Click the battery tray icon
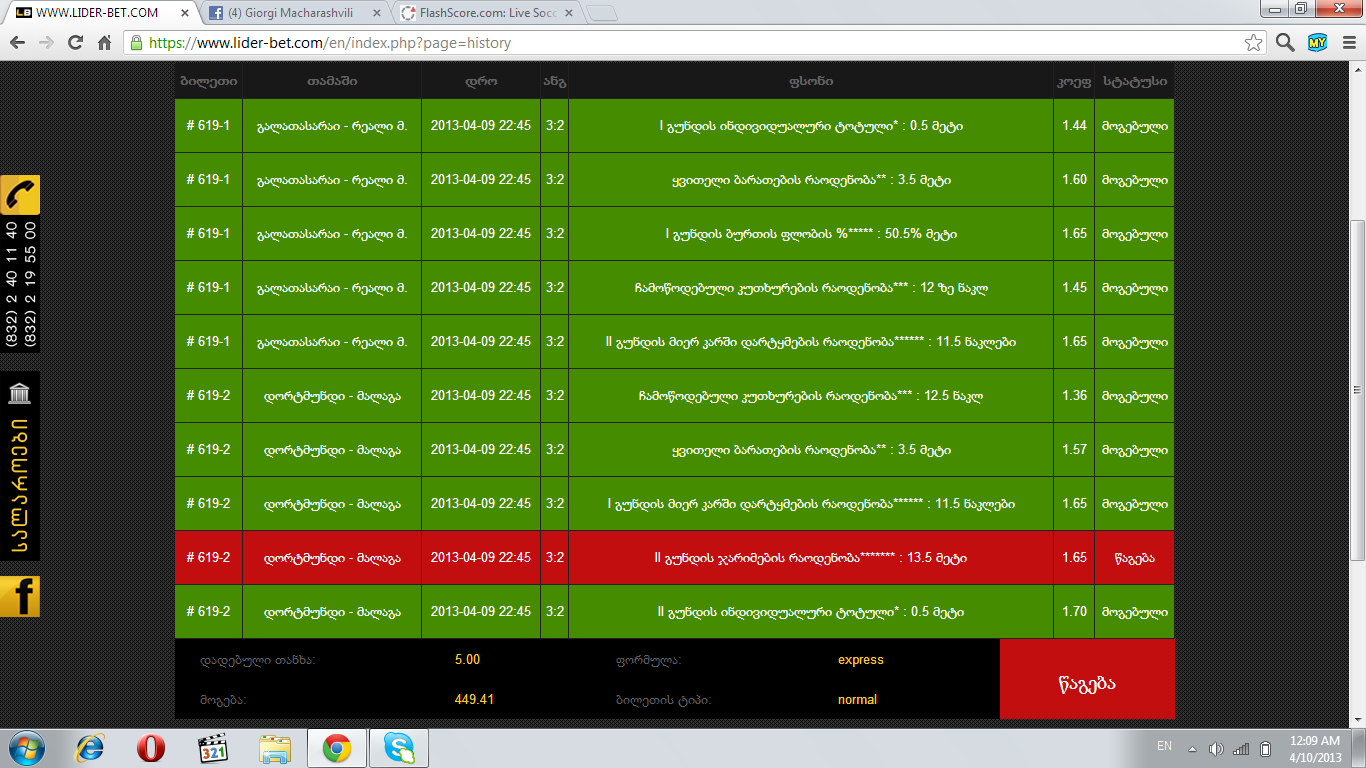 point(1265,749)
